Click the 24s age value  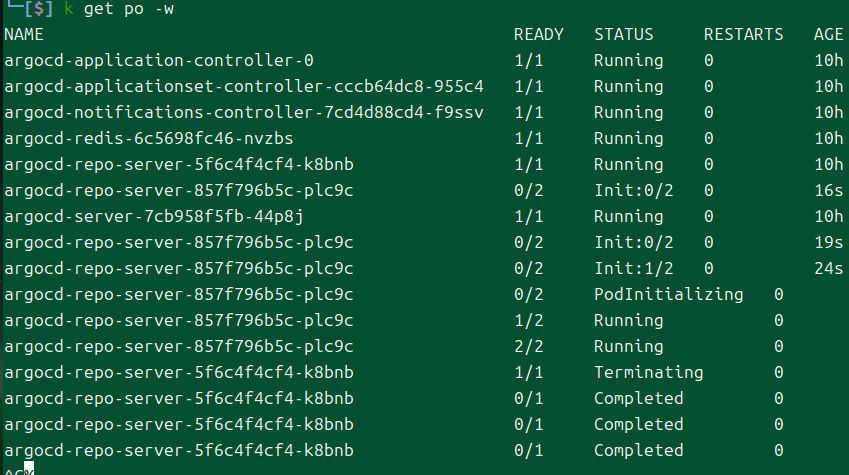coord(829,269)
